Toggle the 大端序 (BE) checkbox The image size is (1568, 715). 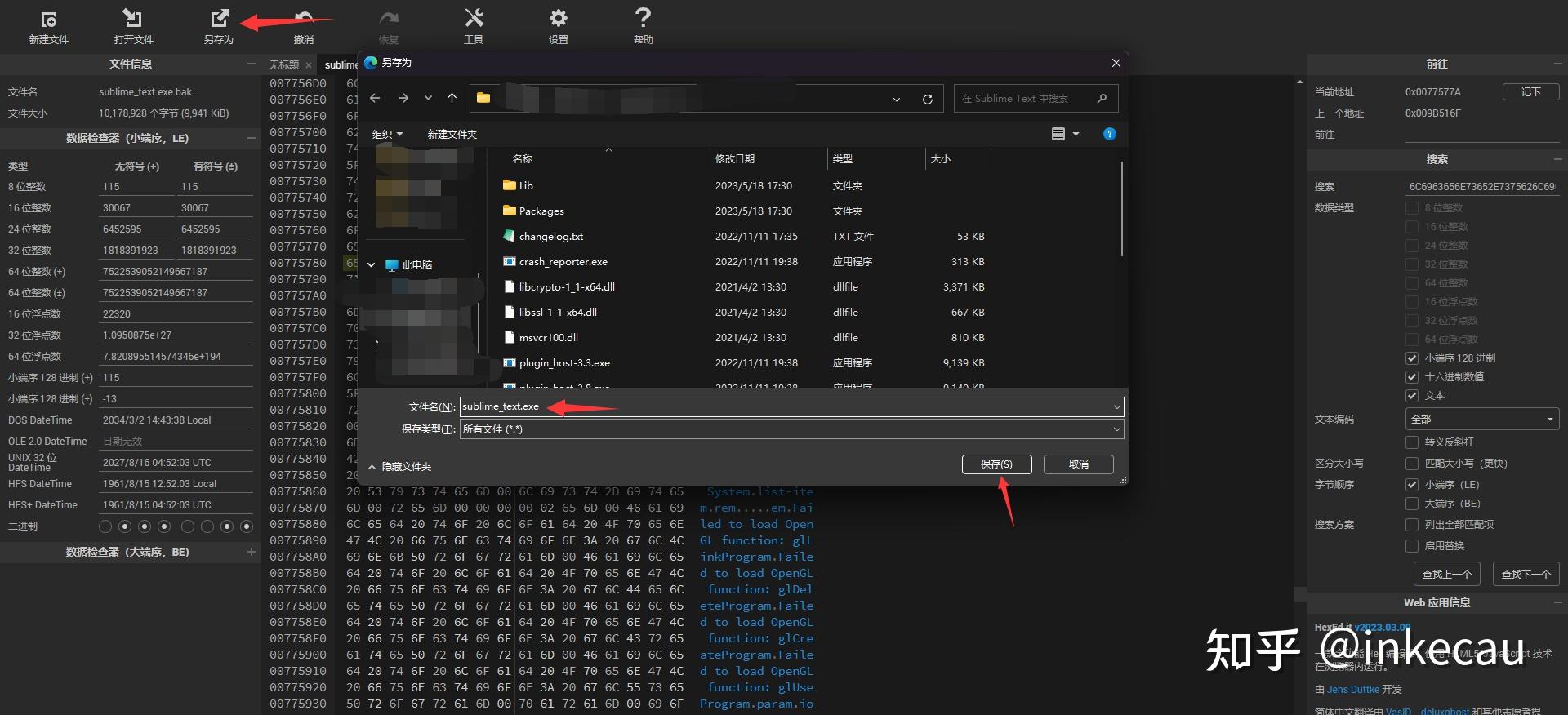point(1411,504)
